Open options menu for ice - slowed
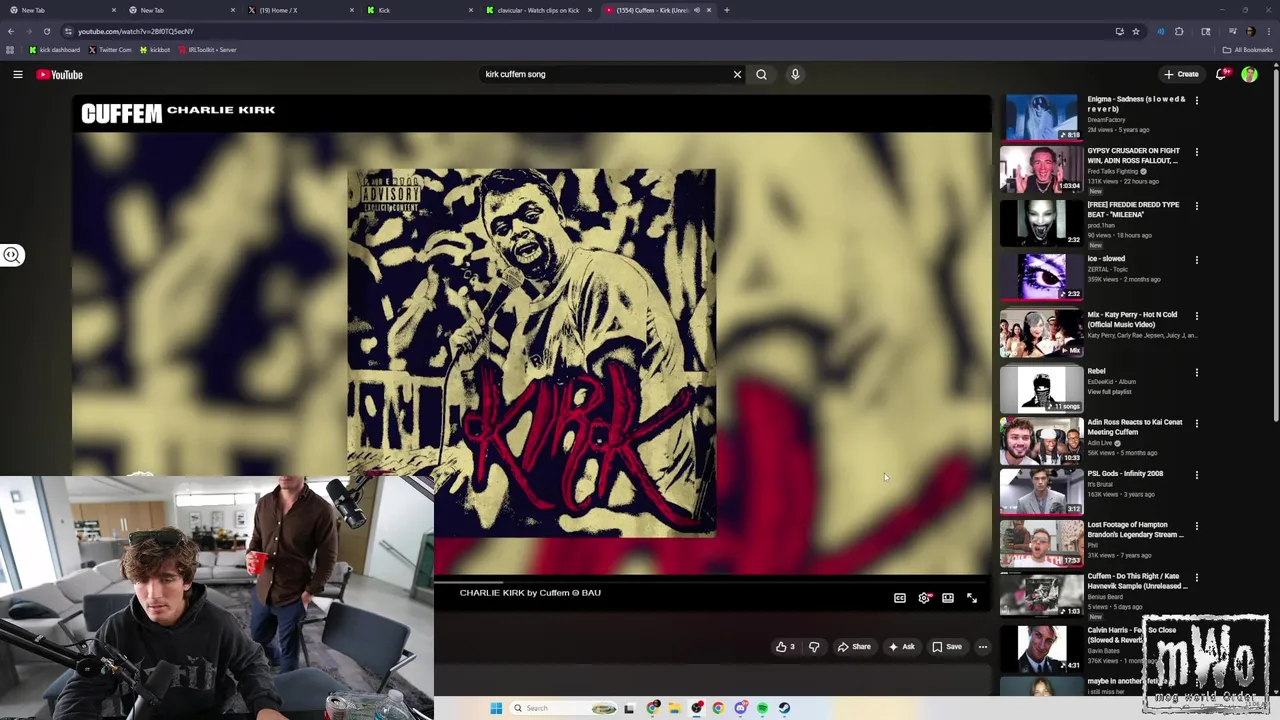 (1197, 260)
